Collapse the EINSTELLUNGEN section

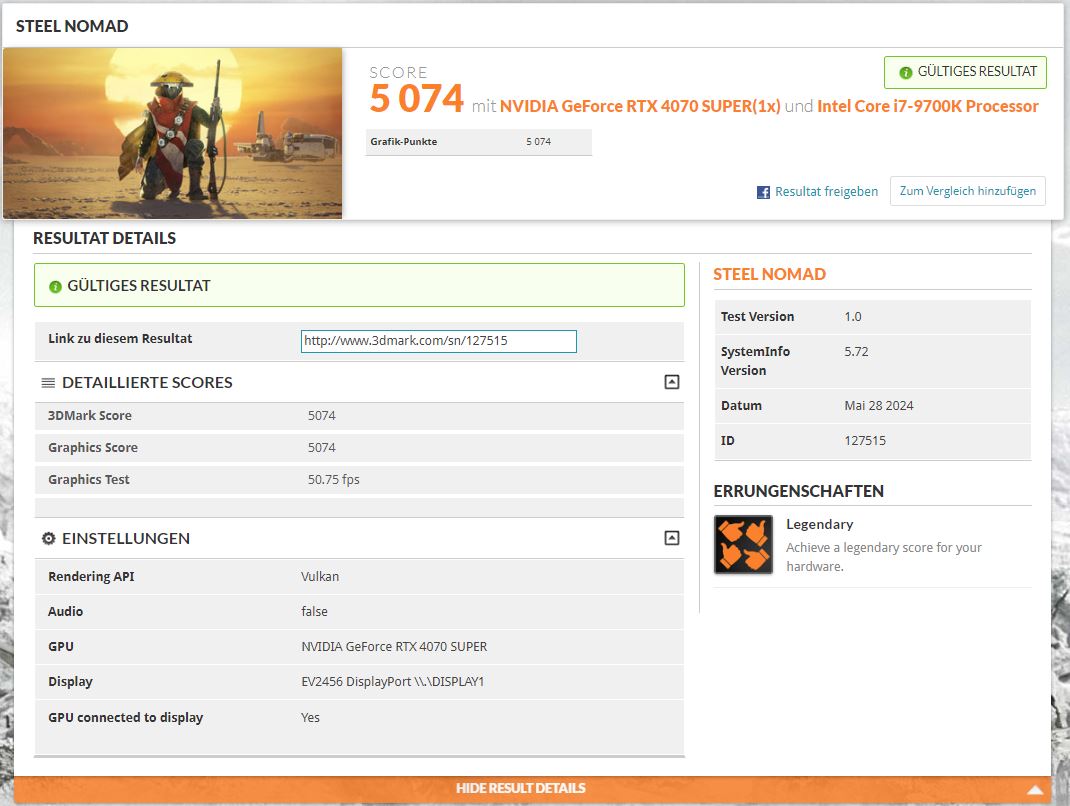click(671, 538)
